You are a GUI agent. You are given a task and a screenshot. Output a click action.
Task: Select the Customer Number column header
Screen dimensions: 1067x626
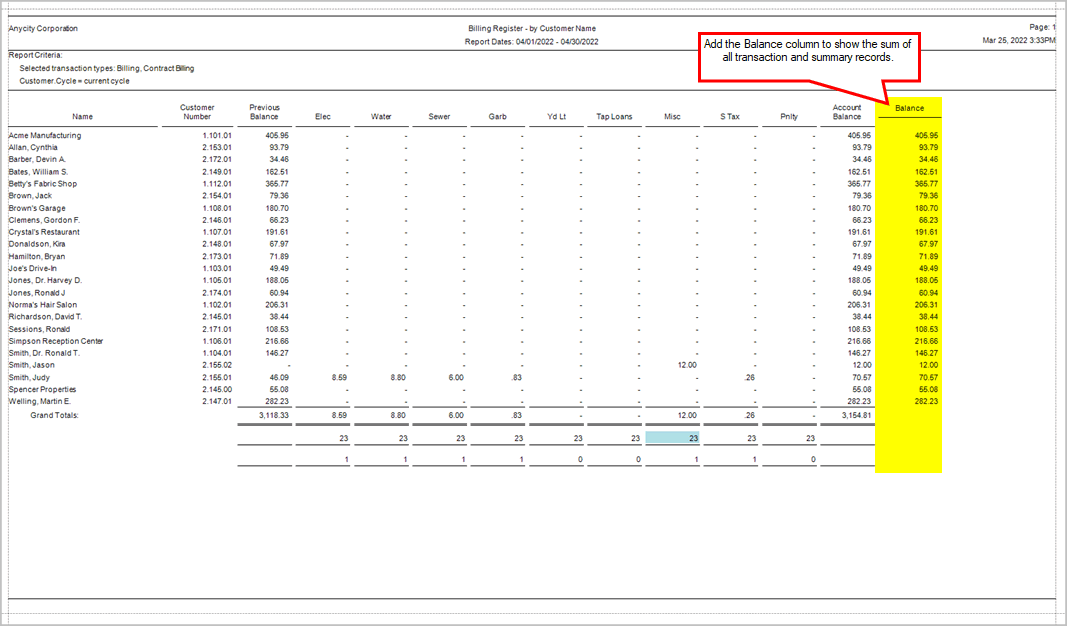197,111
